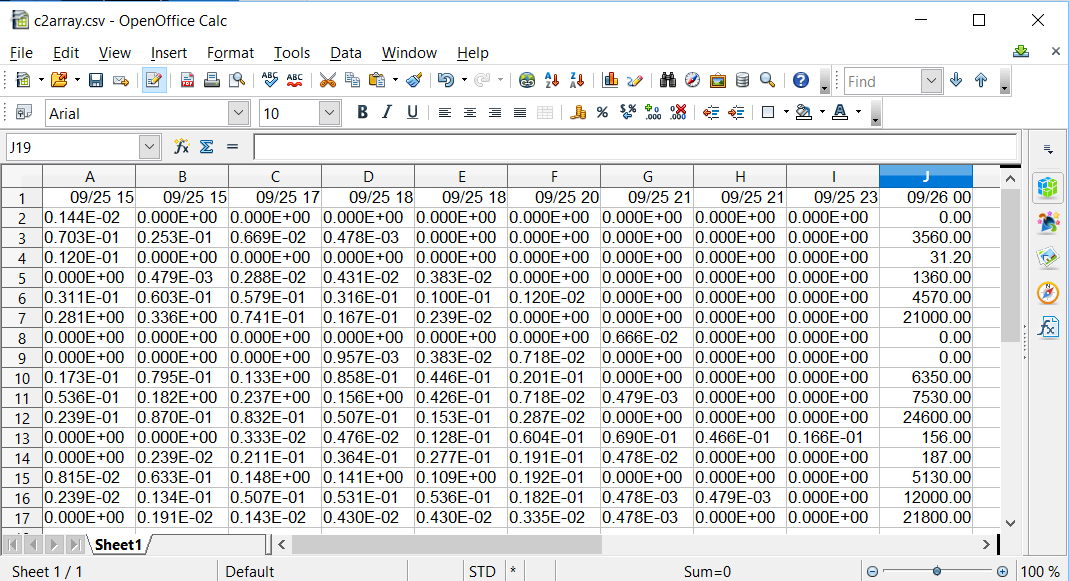This screenshot has width=1069, height=581.
Task: Open the font size dropdown
Action: pyautogui.click(x=329, y=113)
